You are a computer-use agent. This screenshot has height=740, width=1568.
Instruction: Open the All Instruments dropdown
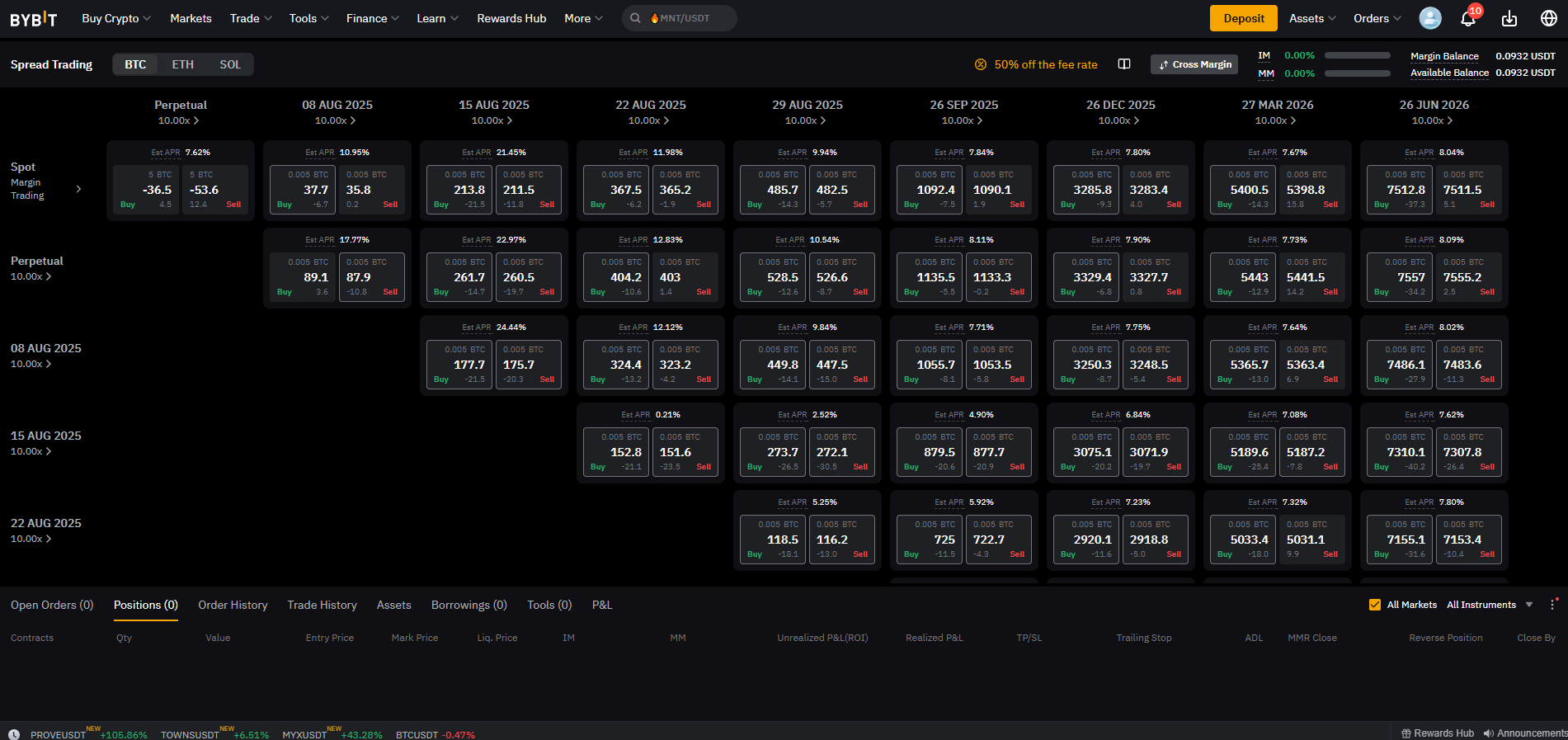tap(1489, 605)
